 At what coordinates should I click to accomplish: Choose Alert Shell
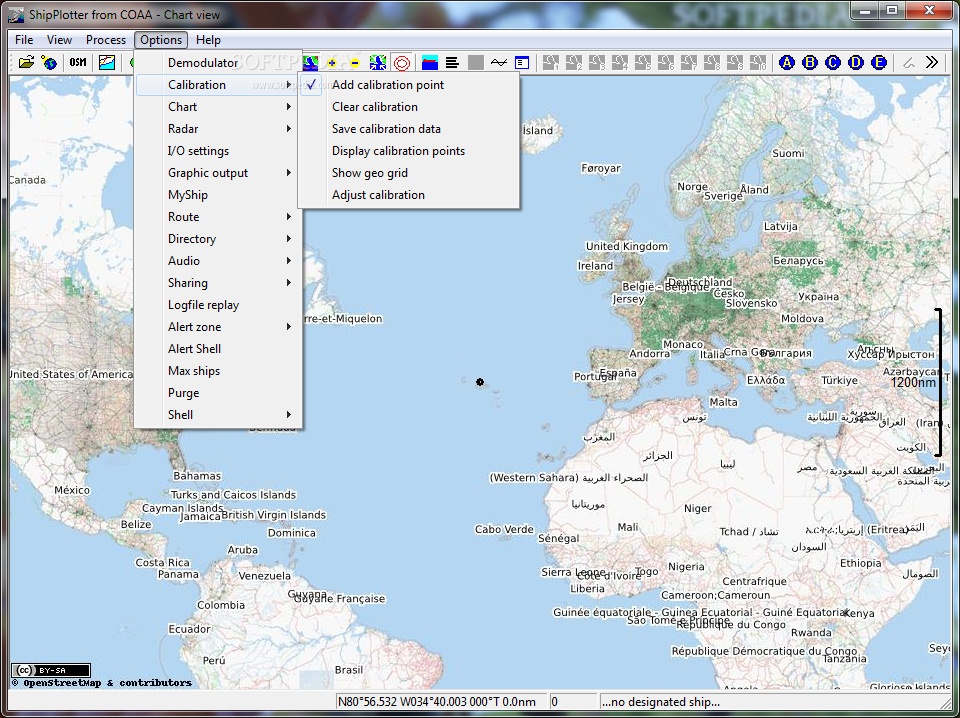click(x=218, y=349)
